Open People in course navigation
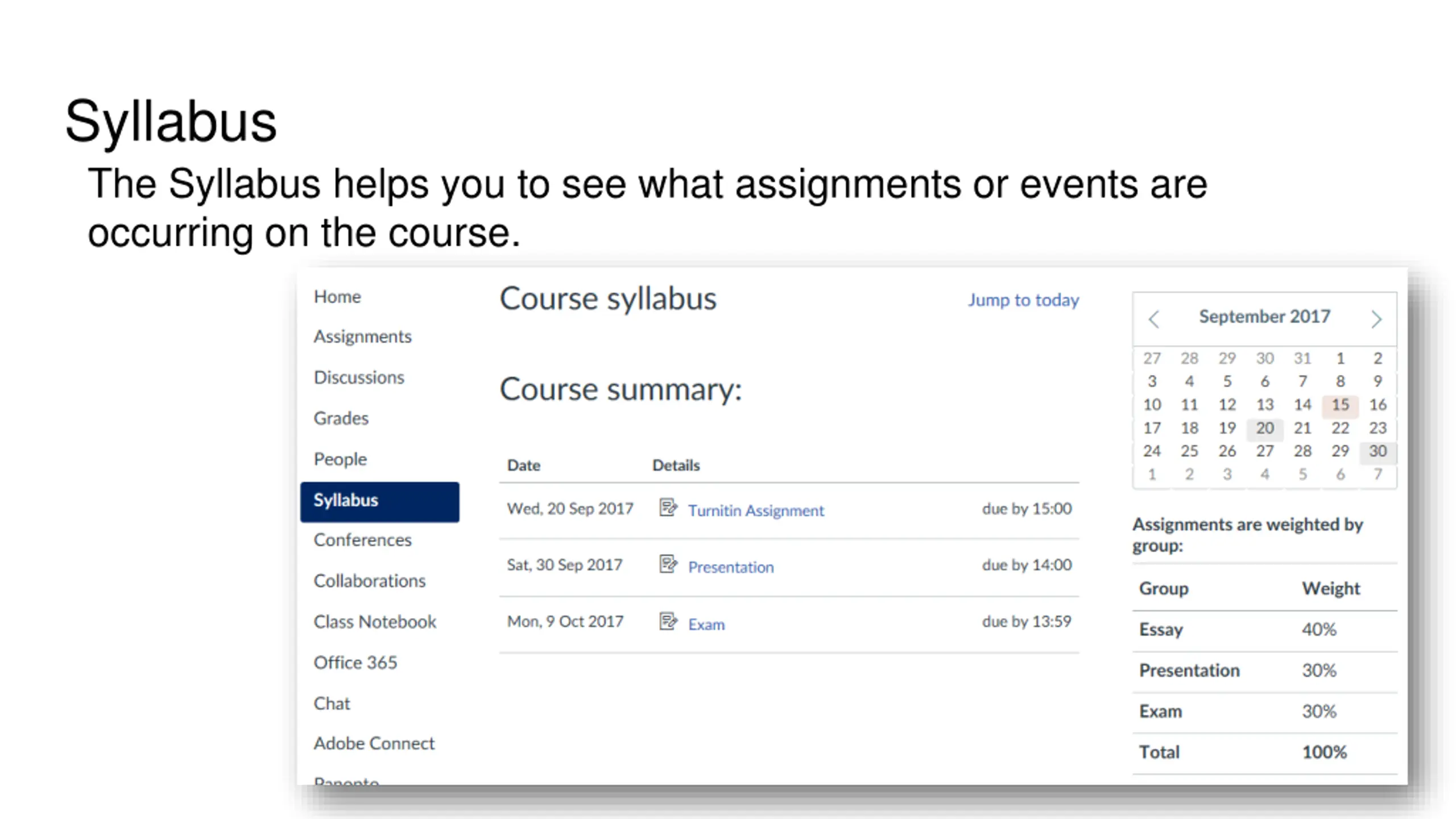1456x819 pixels. click(x=340, y=459)
